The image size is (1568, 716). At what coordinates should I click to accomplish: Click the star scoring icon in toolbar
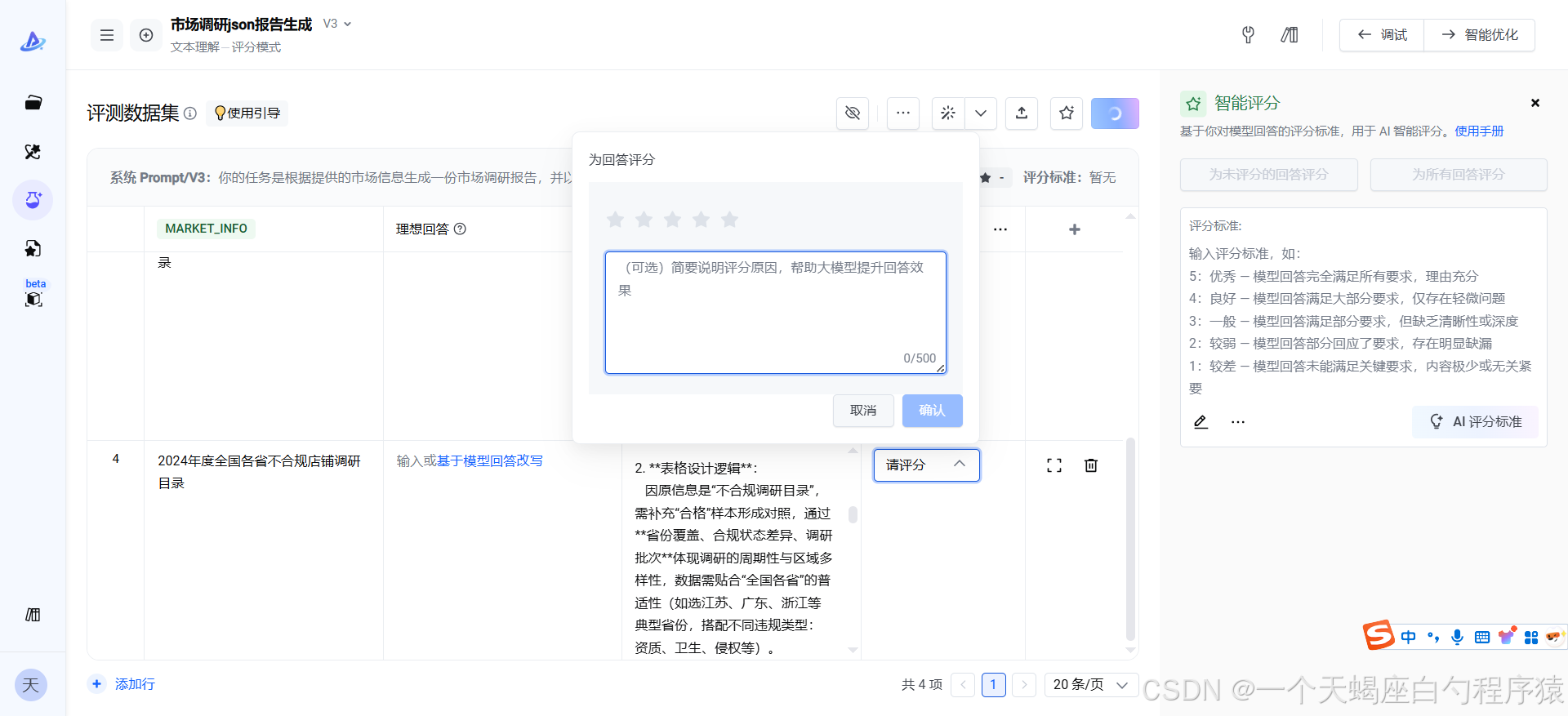coord(1066,113)
